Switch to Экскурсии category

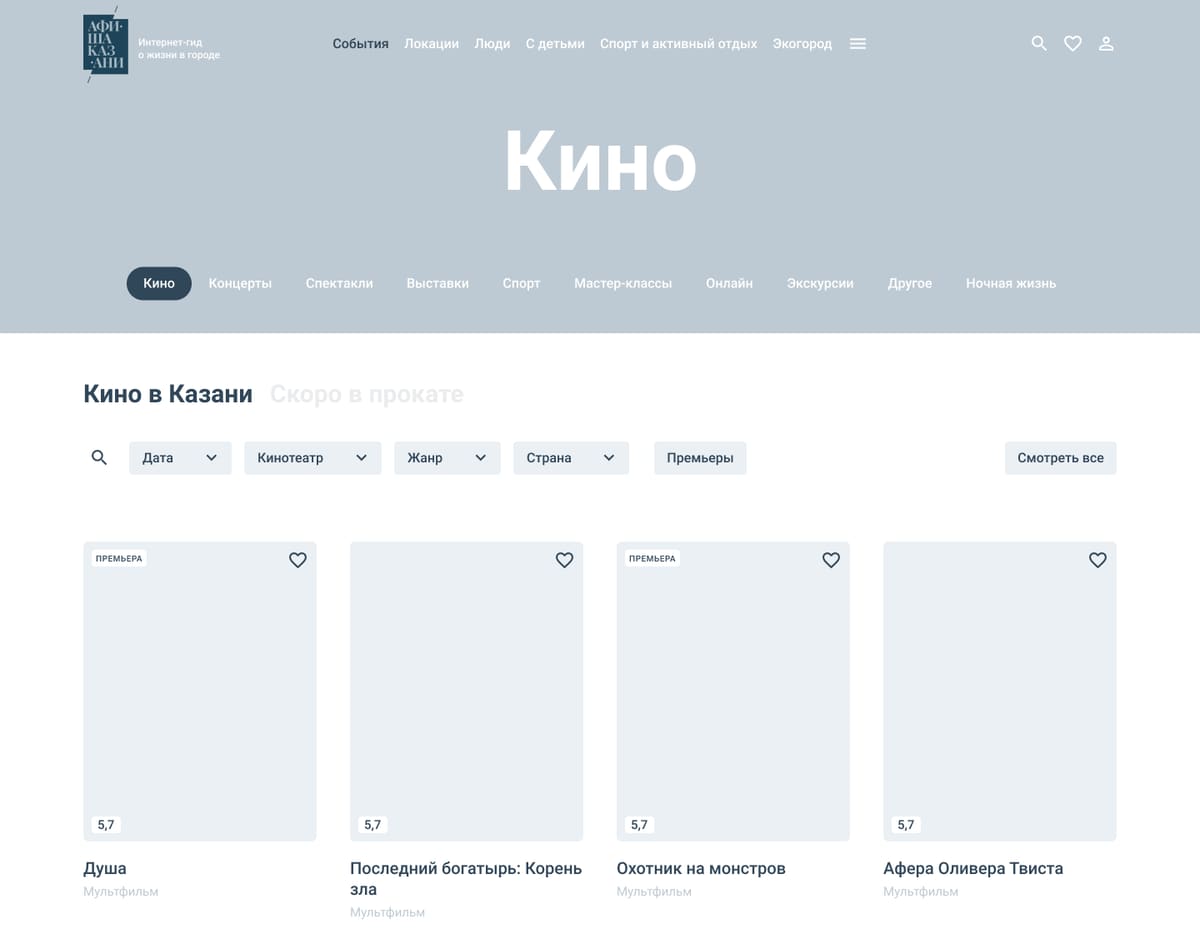tap(820, 283)
